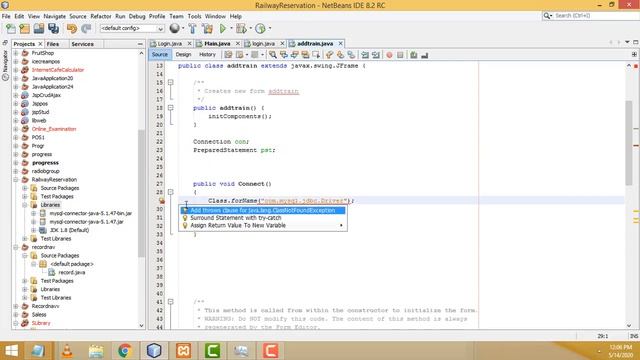Click the Start Macro Recording red circle icon
640x360 pixels.
389,55
